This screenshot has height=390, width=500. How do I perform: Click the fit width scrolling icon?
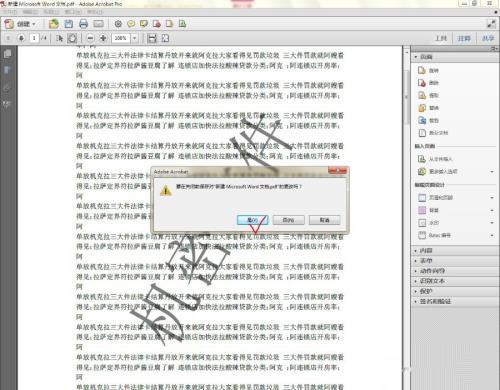(x=152, y=38)
